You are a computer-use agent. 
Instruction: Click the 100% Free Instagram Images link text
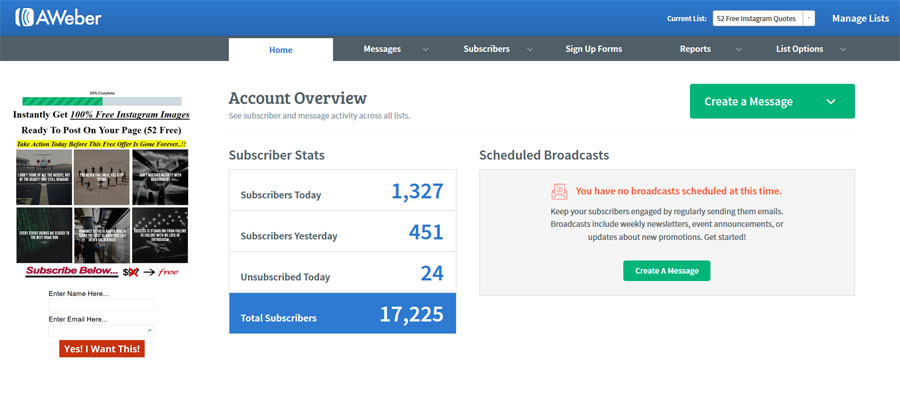point(130,114)
